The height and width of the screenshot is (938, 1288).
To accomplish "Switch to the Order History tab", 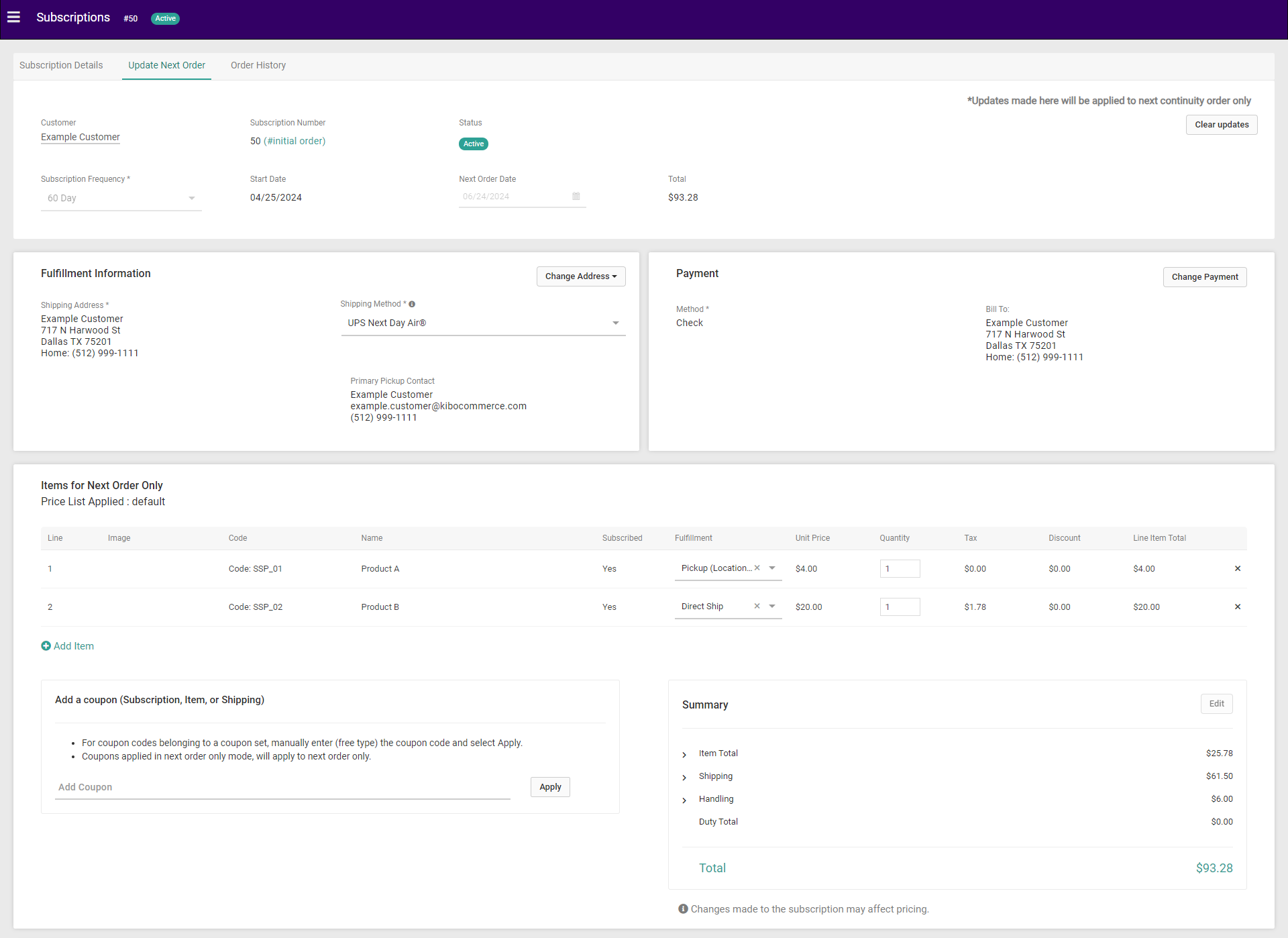I will click(x=258, y=66).
